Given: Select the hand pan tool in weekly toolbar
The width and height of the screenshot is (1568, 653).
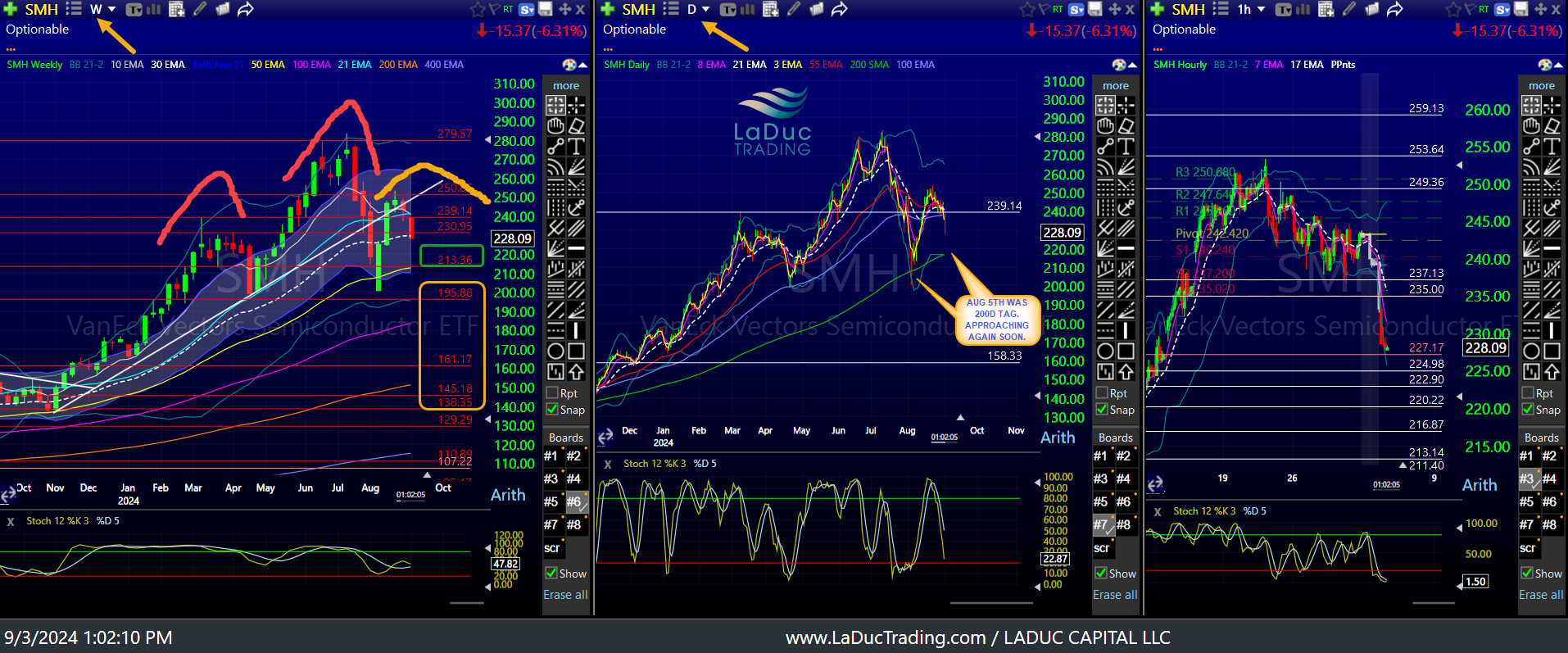Looking at the screenshot, I should (x=555, y=125).
